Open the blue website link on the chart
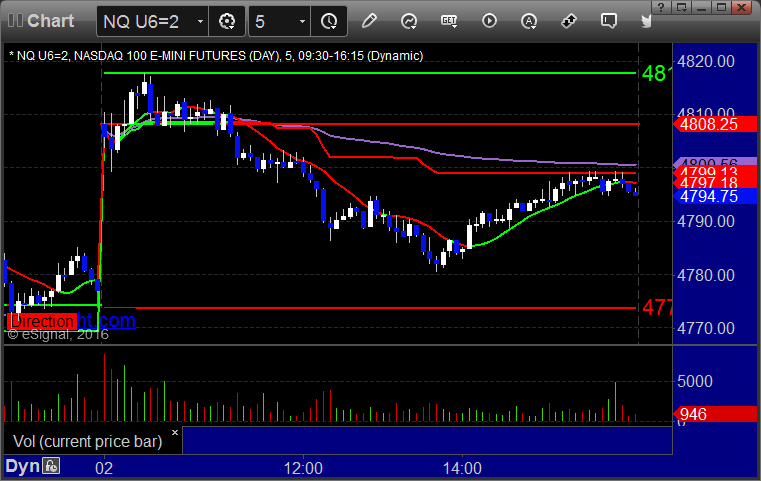This screenshot has height=481, width=761. [x=106, y=320]
